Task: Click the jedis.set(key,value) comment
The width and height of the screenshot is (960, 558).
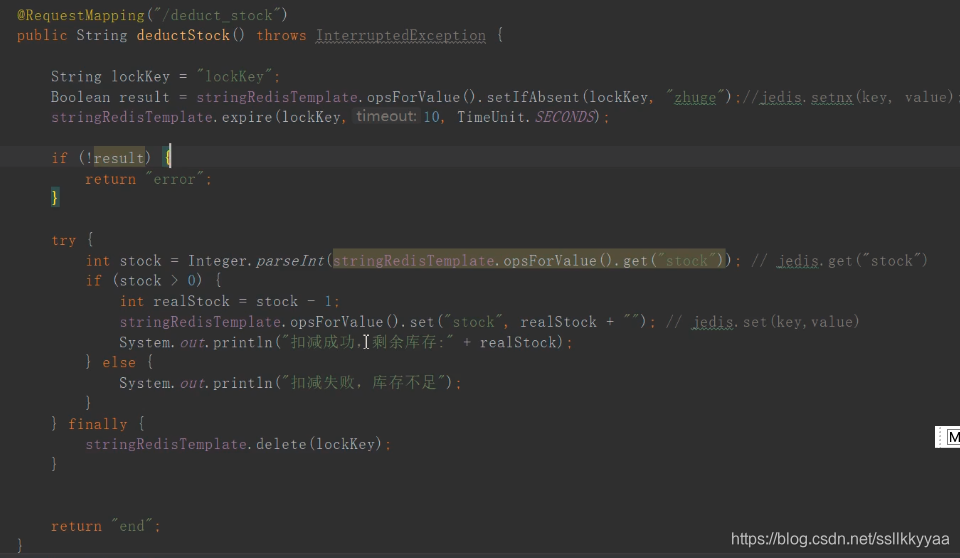Action: coord(763,322)
